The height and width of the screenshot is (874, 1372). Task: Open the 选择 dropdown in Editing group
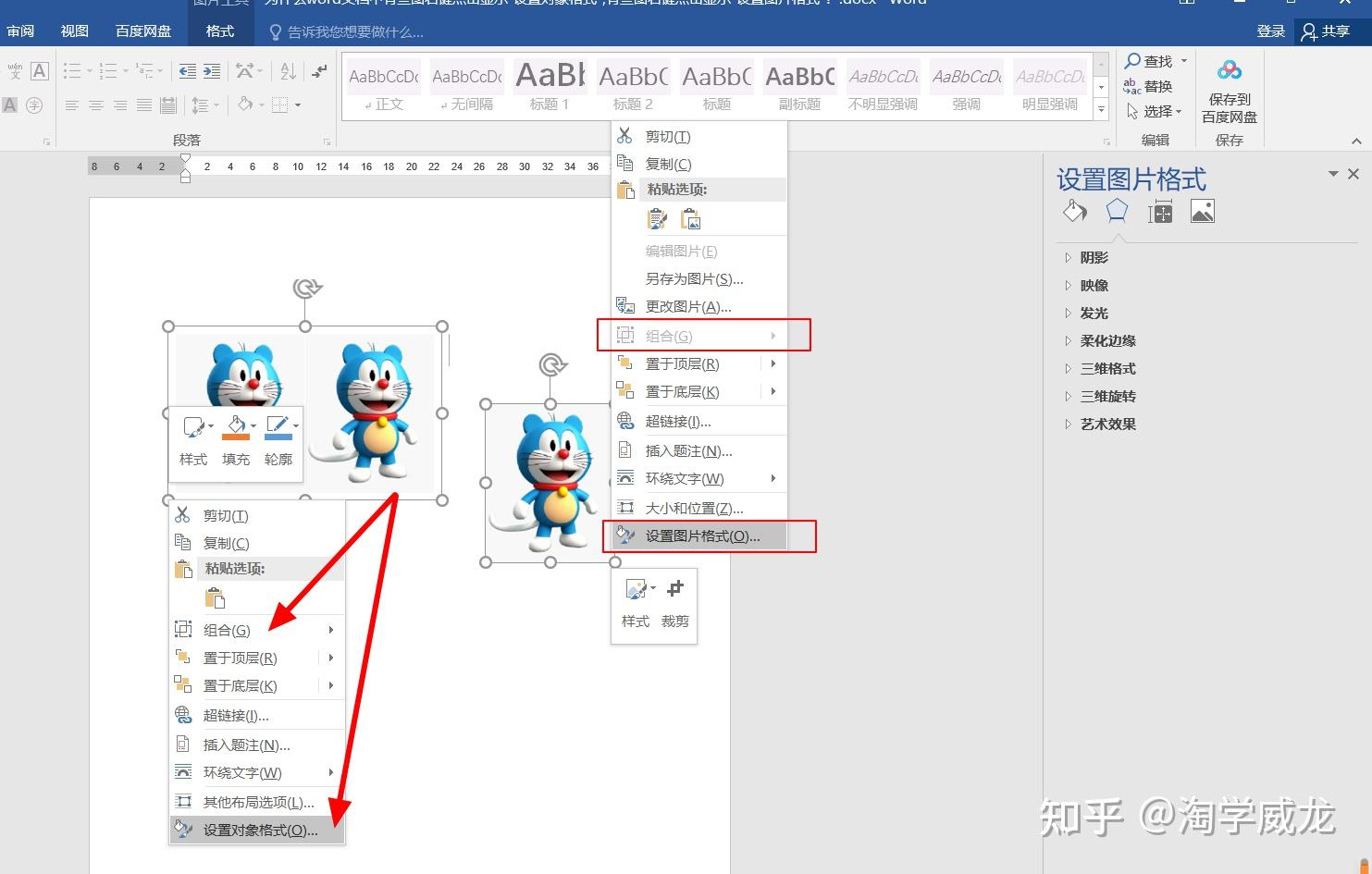pos(1155,111)
